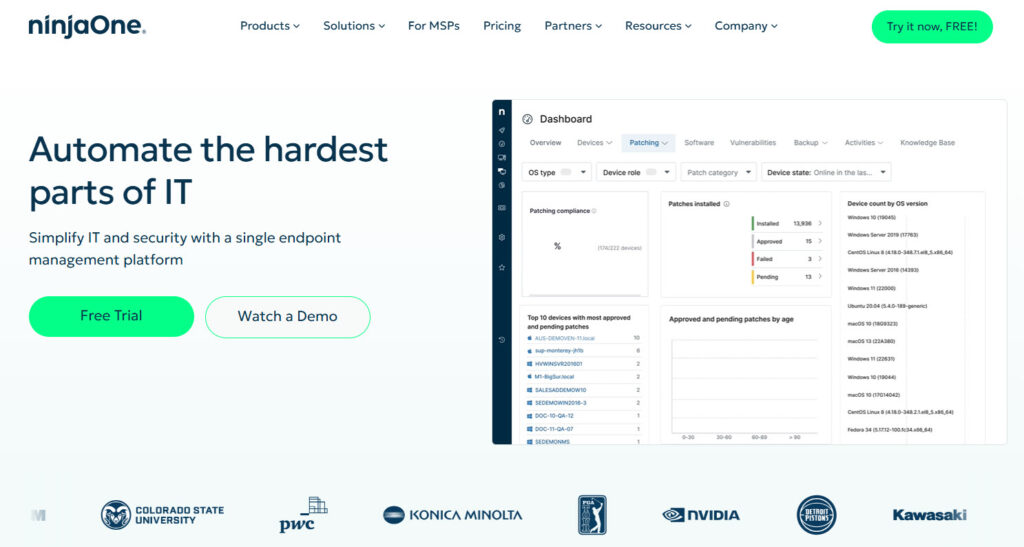Click the 'n' logo atop the dashboard sidebar
Viewport: 1024px width, 547px height.
coord(502,112)
